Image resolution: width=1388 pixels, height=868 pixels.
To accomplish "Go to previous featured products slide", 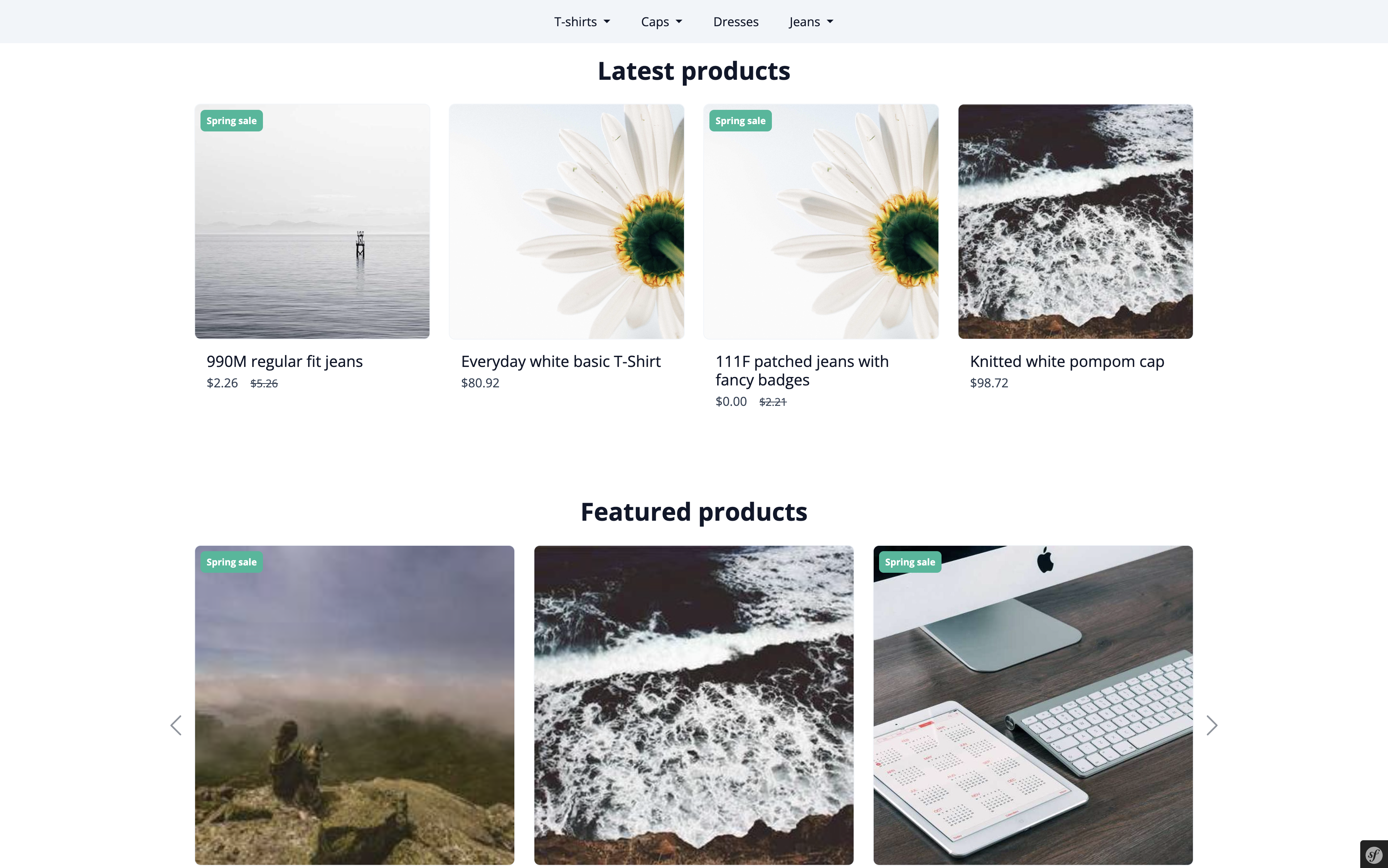I will coord(176,725).
